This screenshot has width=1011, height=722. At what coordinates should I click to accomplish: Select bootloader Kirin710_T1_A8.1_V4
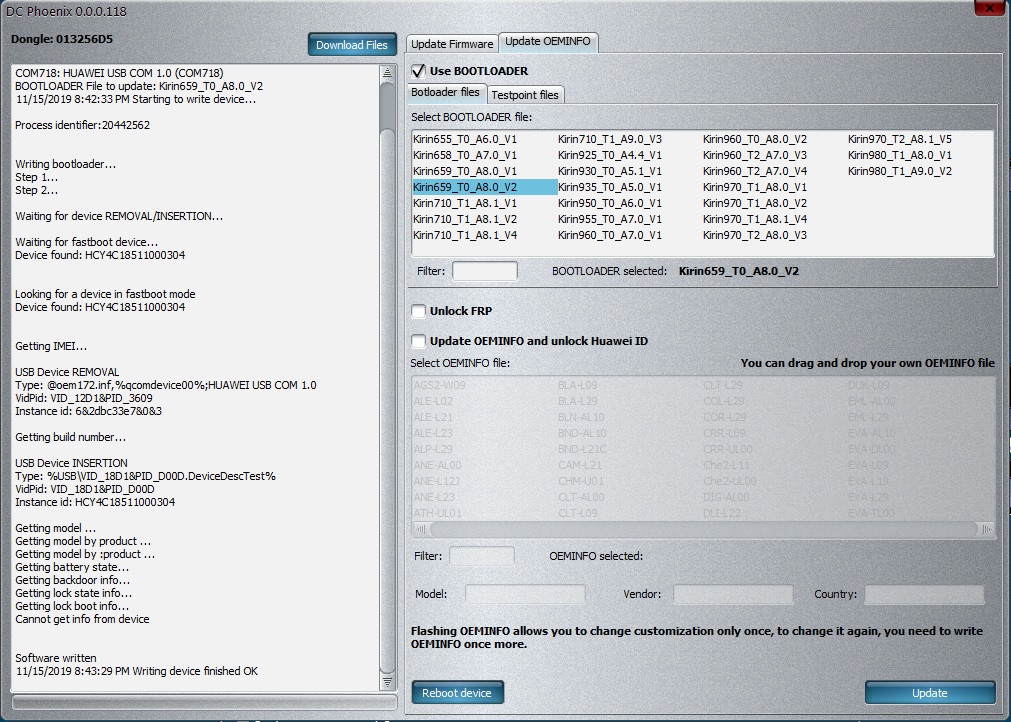click(465, 235)
